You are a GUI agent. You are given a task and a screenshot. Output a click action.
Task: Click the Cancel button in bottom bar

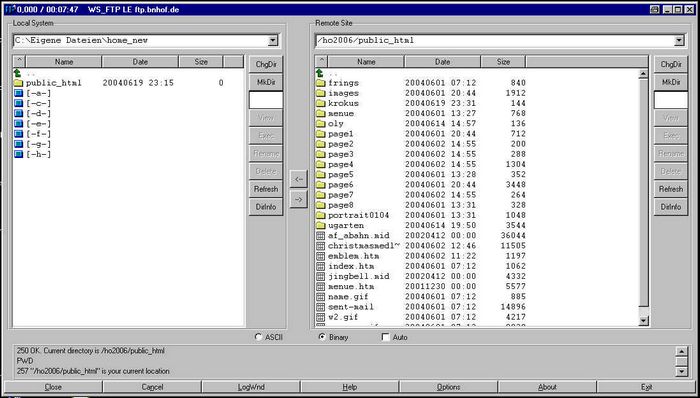[152, 387]
